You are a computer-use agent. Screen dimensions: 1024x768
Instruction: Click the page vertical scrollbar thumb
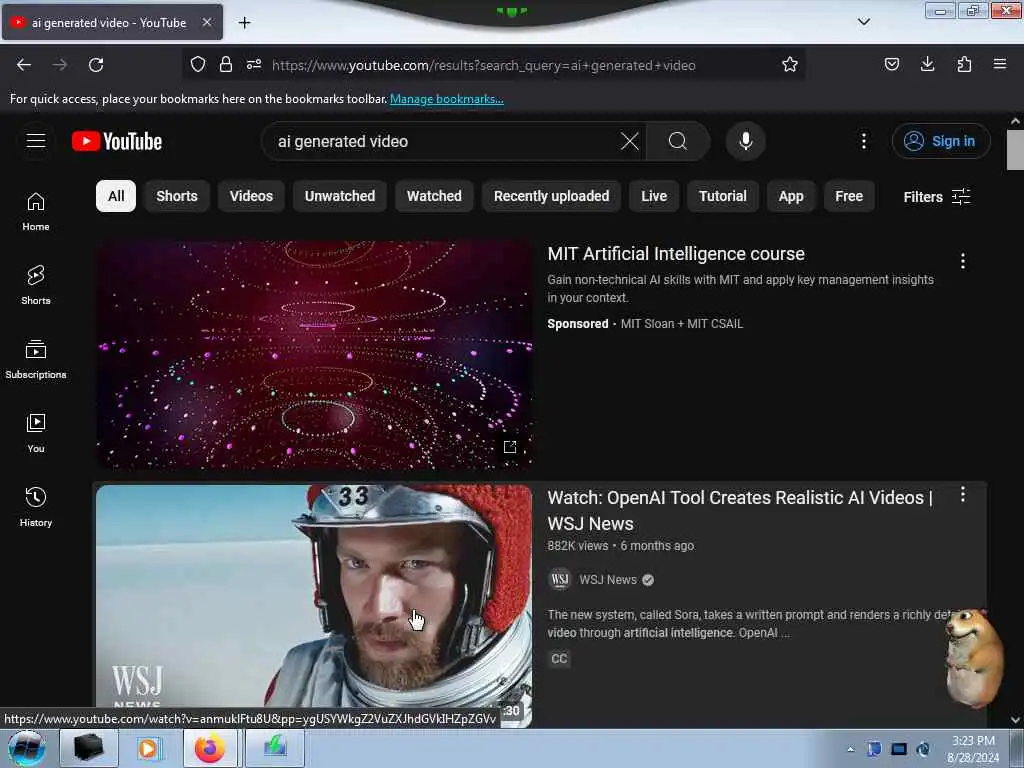(1015, 150)
